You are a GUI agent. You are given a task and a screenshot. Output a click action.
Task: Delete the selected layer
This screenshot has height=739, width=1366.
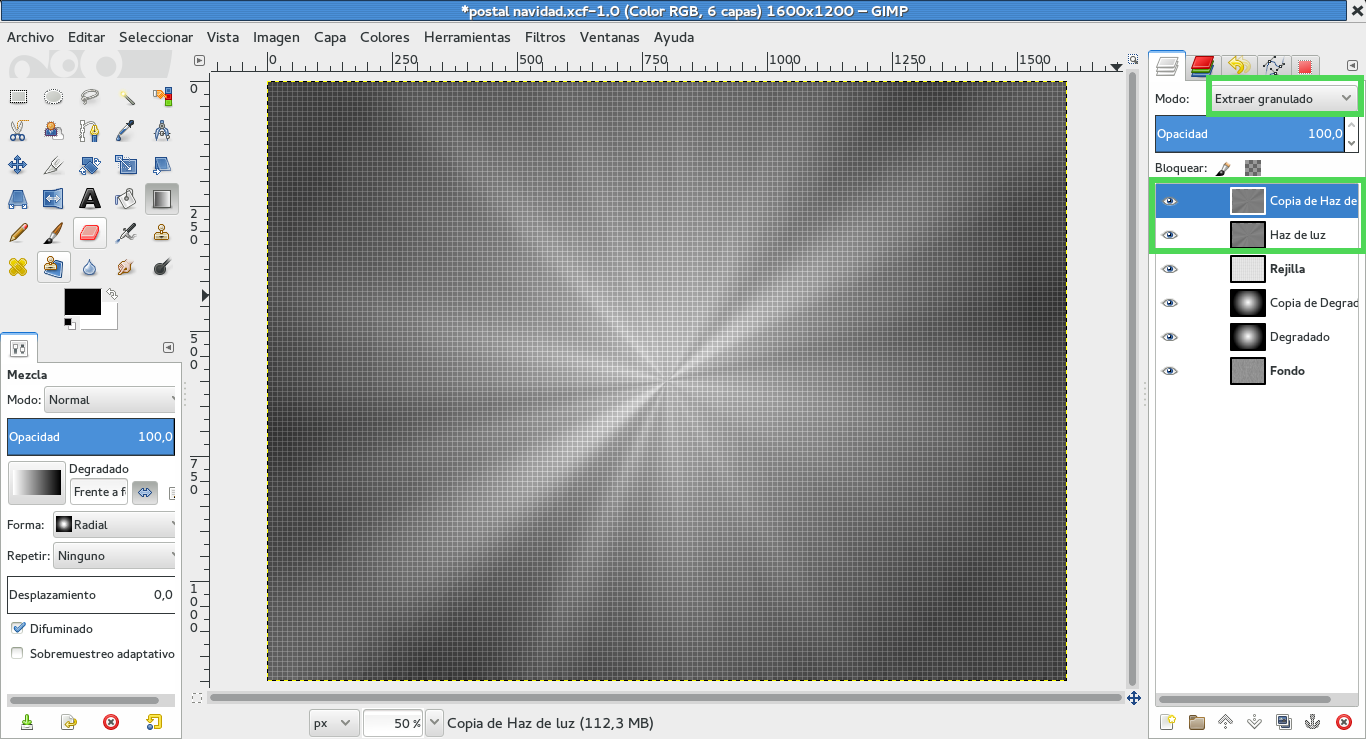1345,722
